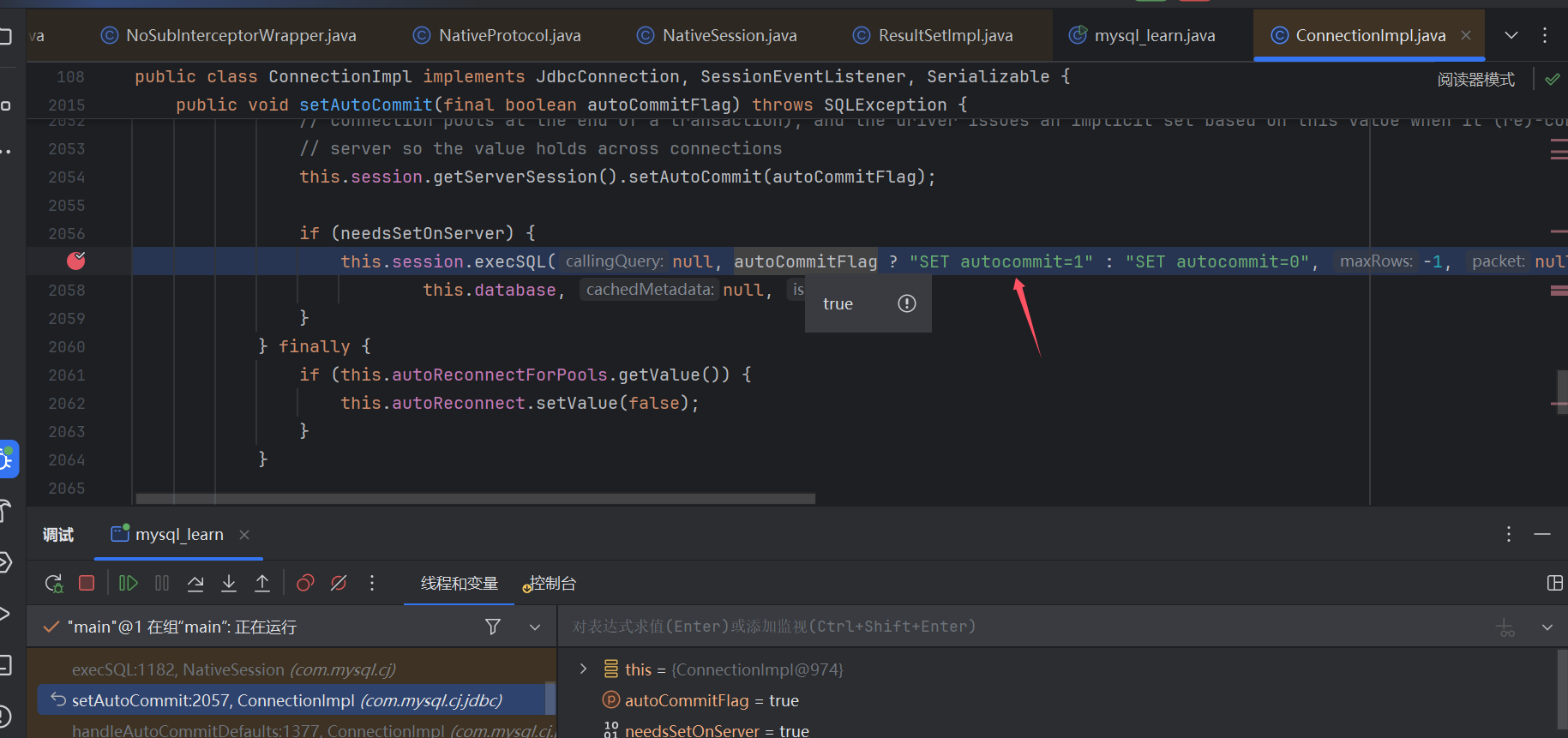Step into the method call

point(229,584)
